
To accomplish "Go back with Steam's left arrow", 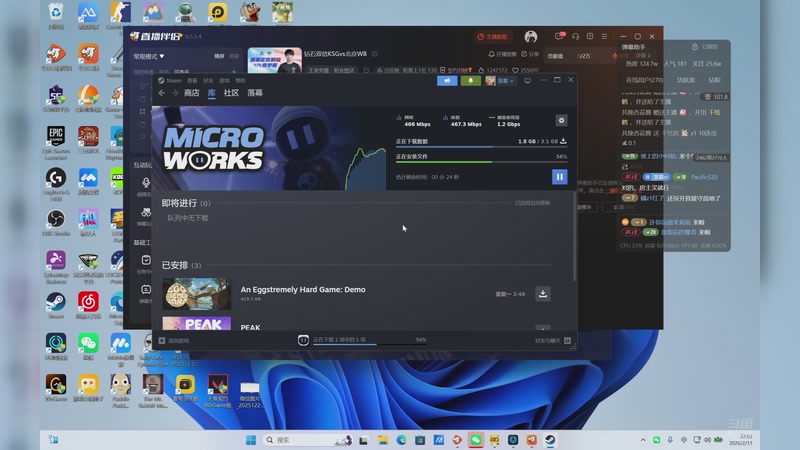I will 161,93.
